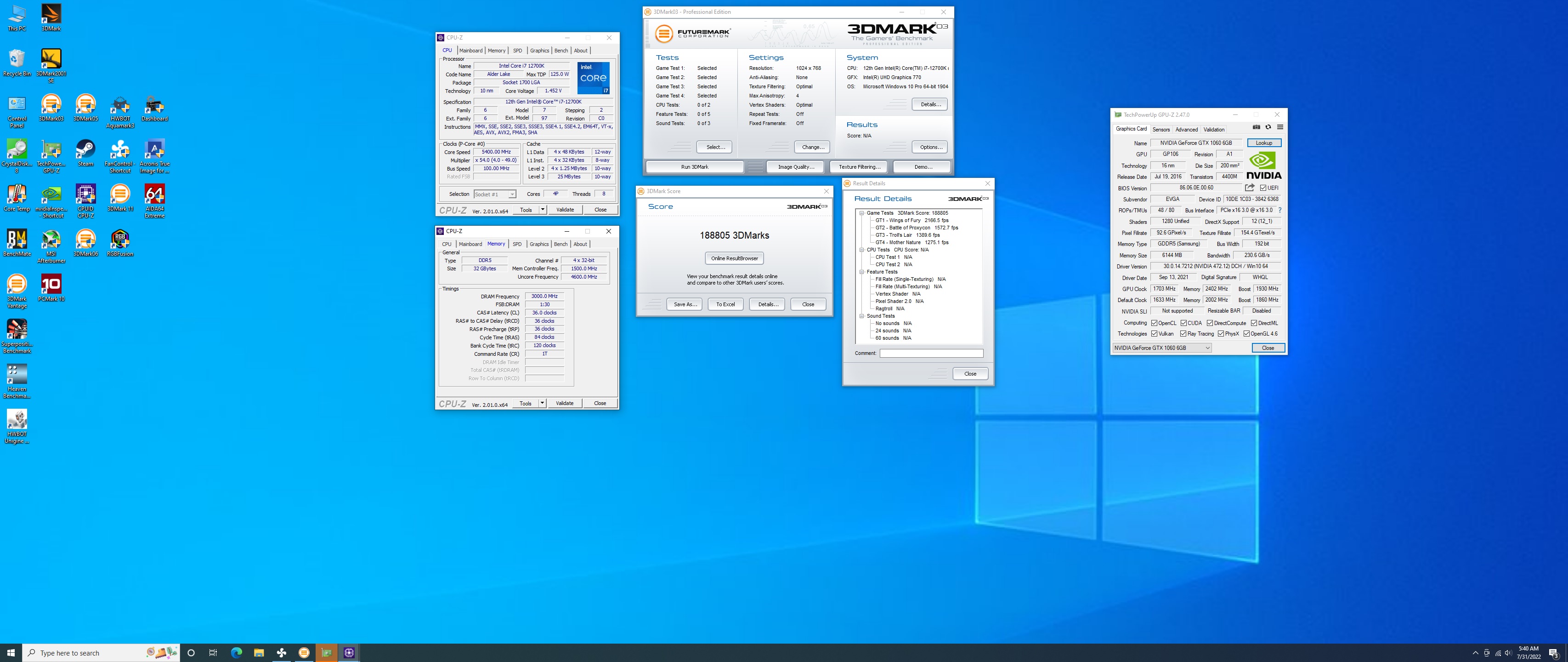Open 3DMark06 desktop icon

click(85, 243)
